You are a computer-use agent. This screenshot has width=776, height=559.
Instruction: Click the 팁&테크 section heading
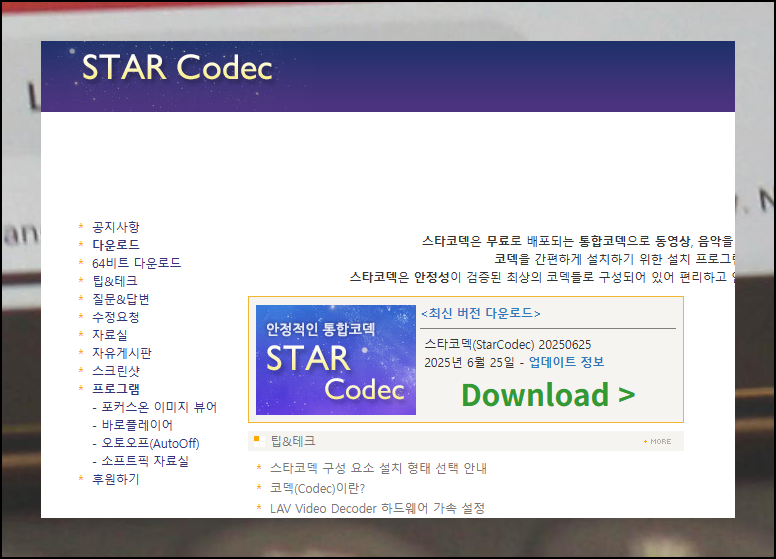(x=293, y=441)
